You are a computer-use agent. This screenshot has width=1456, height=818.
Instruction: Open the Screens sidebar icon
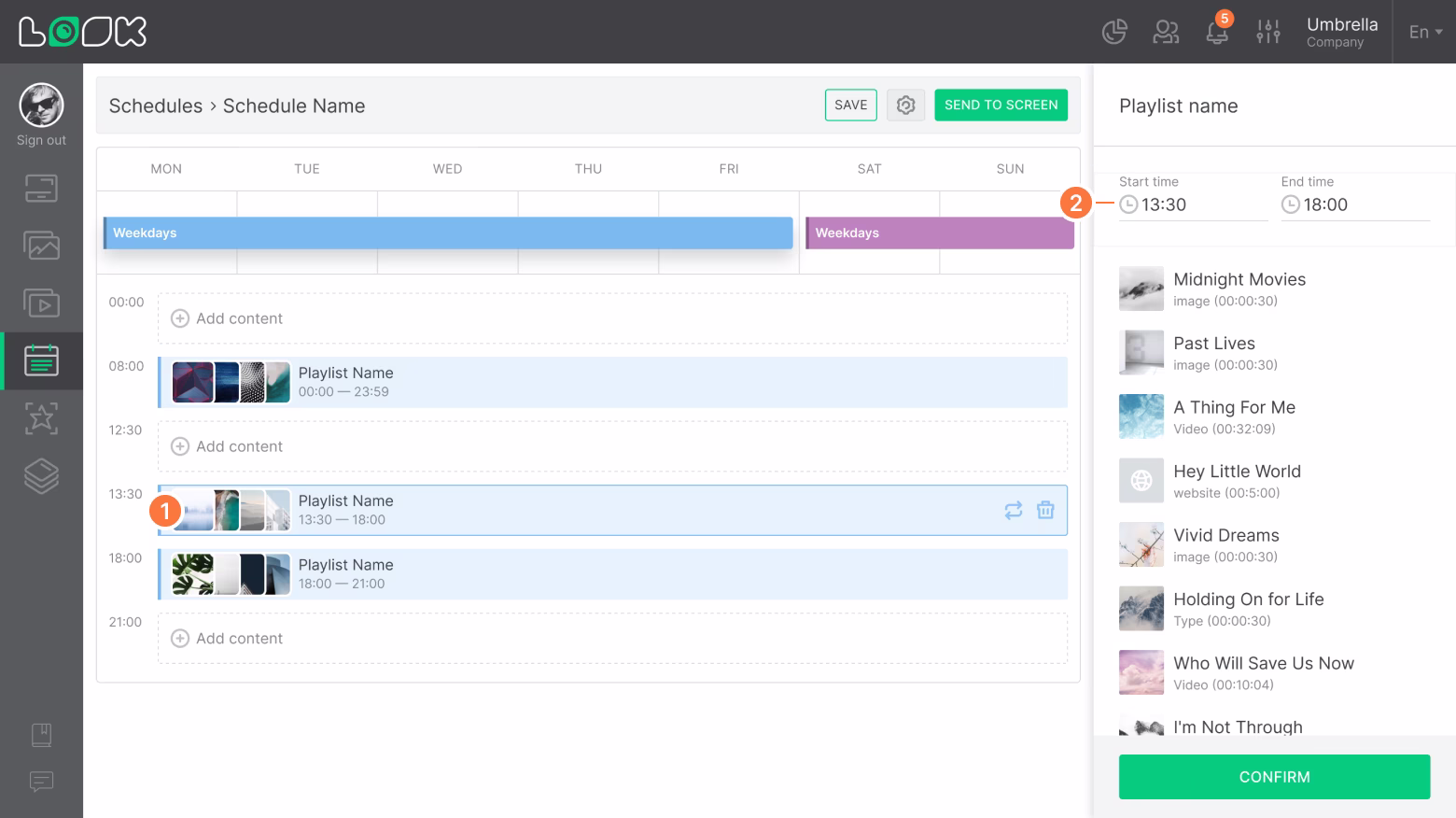[41, 189]
